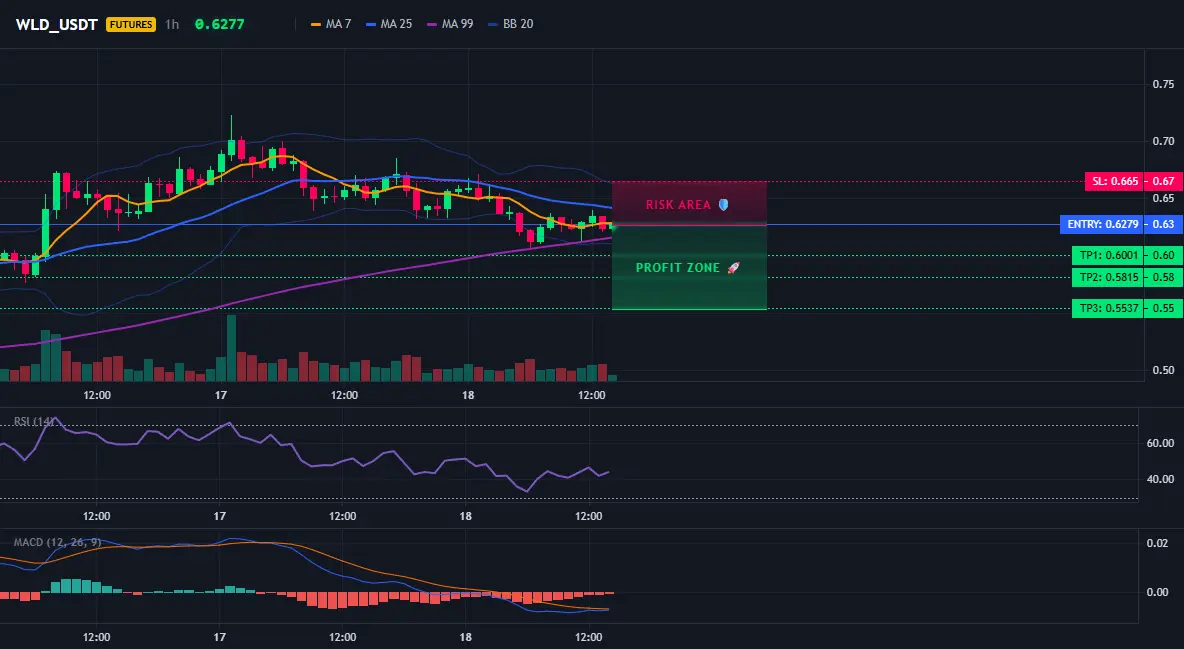Click the orange MA 7 legend color dash

click(316, 24)
